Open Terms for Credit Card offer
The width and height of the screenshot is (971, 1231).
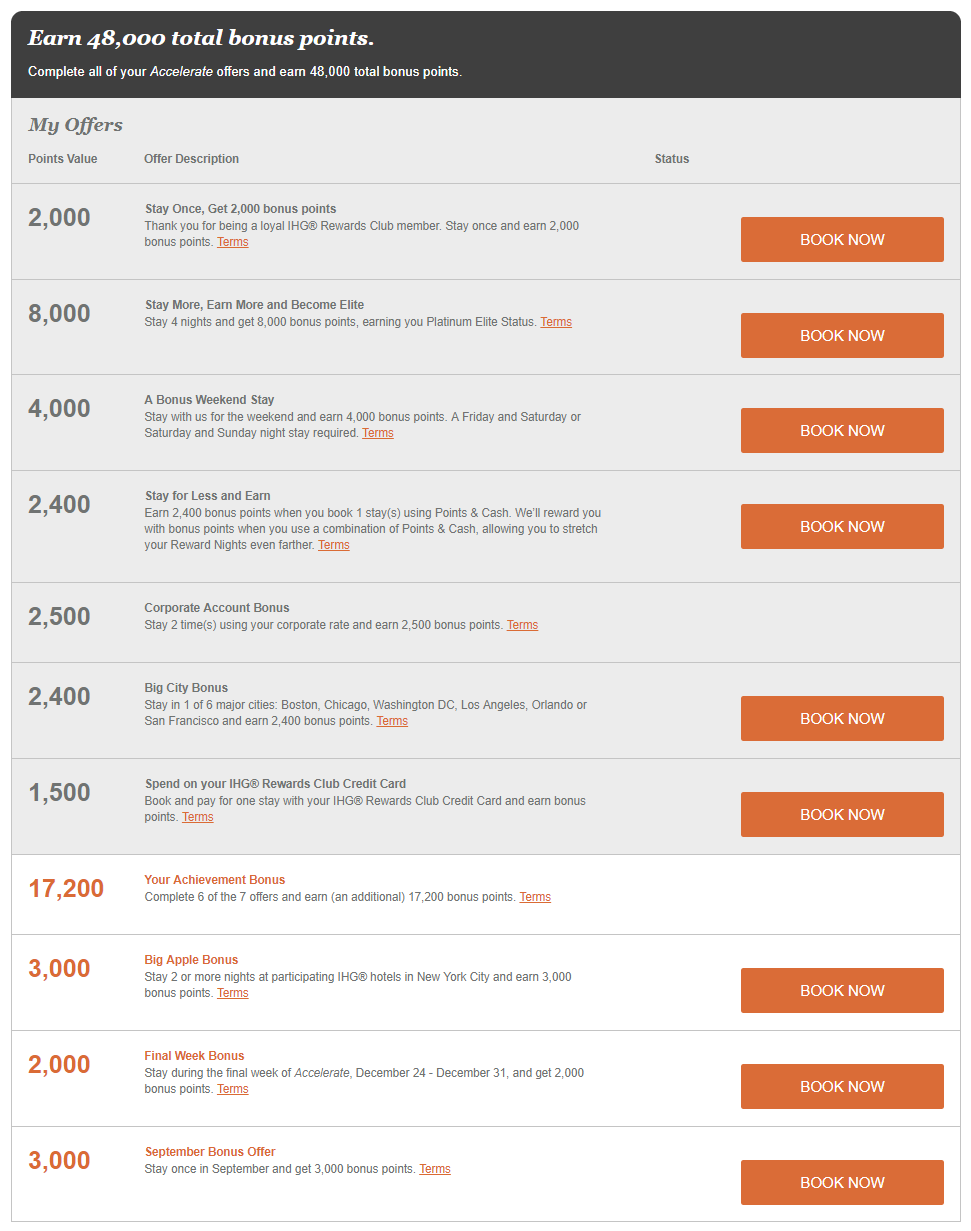click(198, 817)
